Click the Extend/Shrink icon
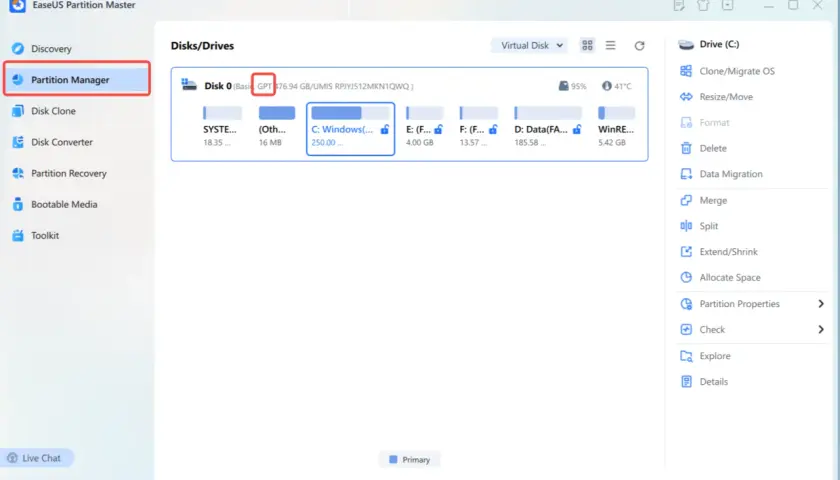Screen dimensions: 840x480 tap(686, 251)
